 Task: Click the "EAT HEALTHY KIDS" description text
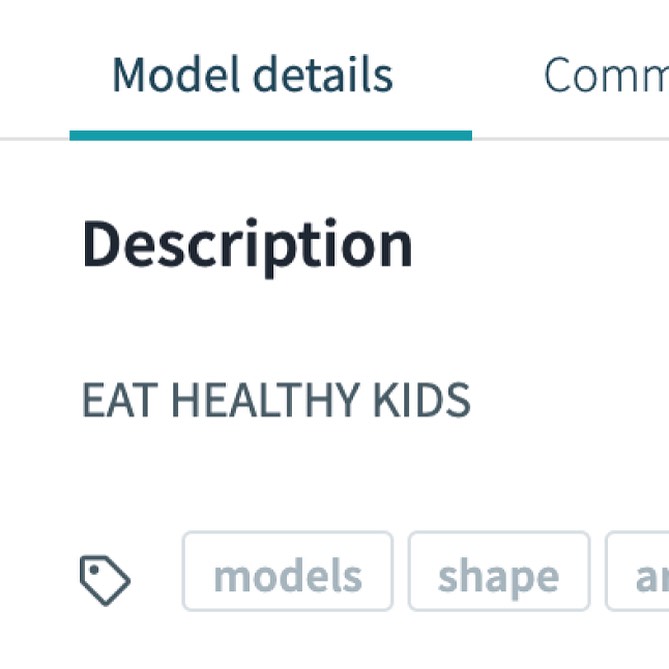(275, 401)
